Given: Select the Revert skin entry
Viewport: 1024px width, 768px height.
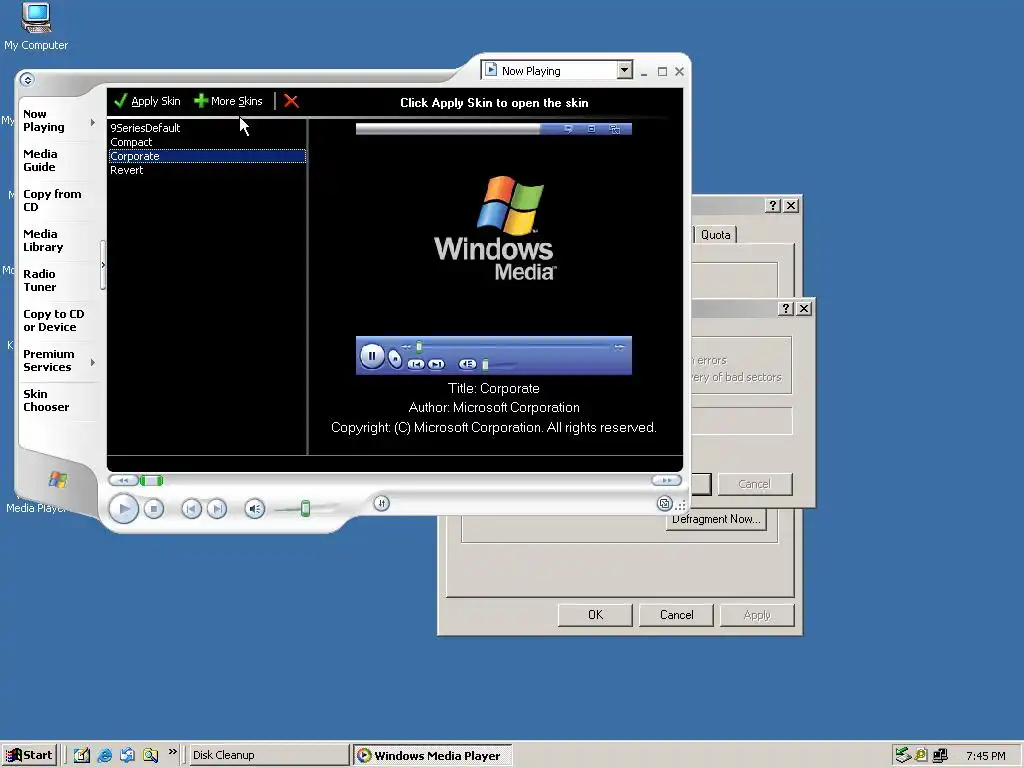Looking at the screenshot, I should click(x=207, y=170).
